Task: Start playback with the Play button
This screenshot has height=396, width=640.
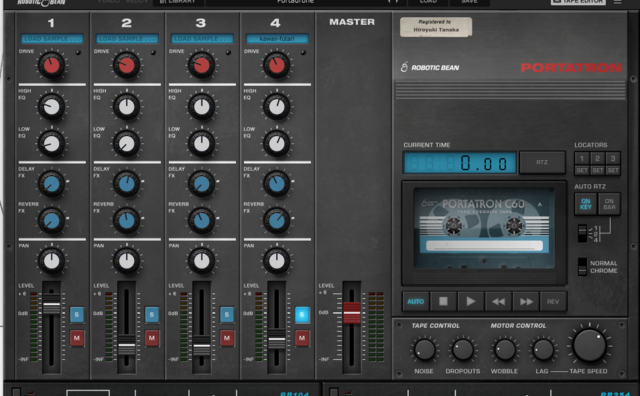Action: pos(470,302)
